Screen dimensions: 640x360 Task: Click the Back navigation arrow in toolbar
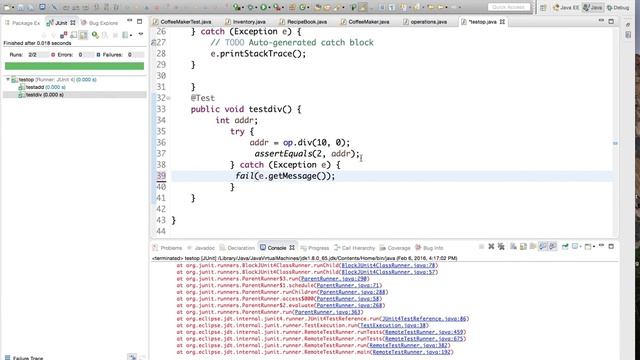pos(441,7)
